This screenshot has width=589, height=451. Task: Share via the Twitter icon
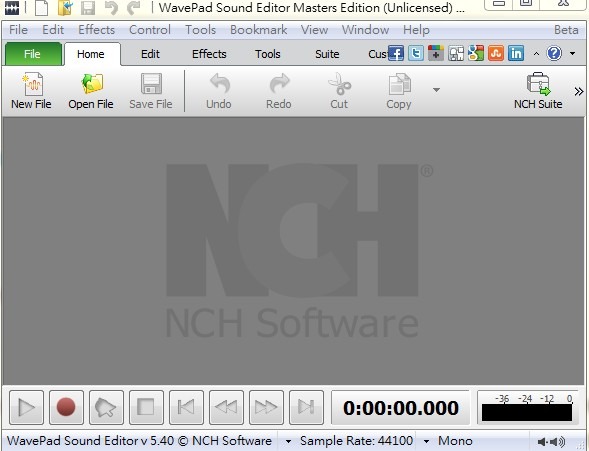click(x=416, y=53)
